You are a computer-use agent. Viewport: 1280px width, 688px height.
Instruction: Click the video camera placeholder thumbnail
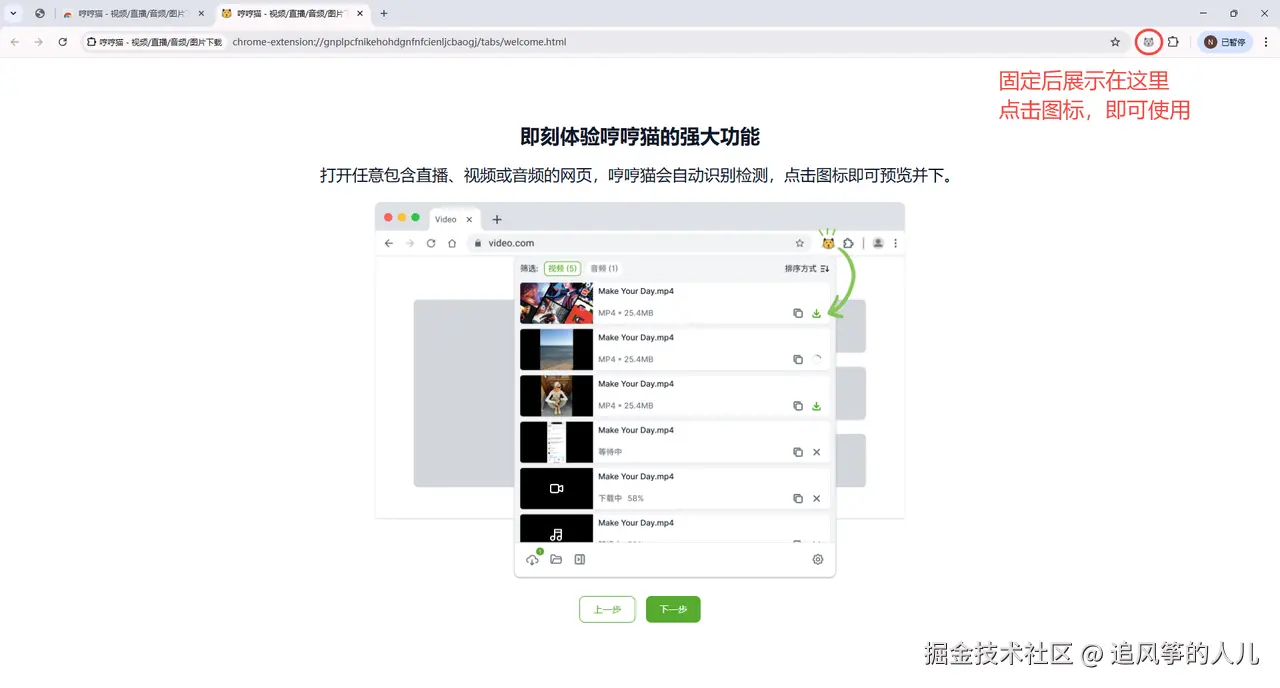556,489
